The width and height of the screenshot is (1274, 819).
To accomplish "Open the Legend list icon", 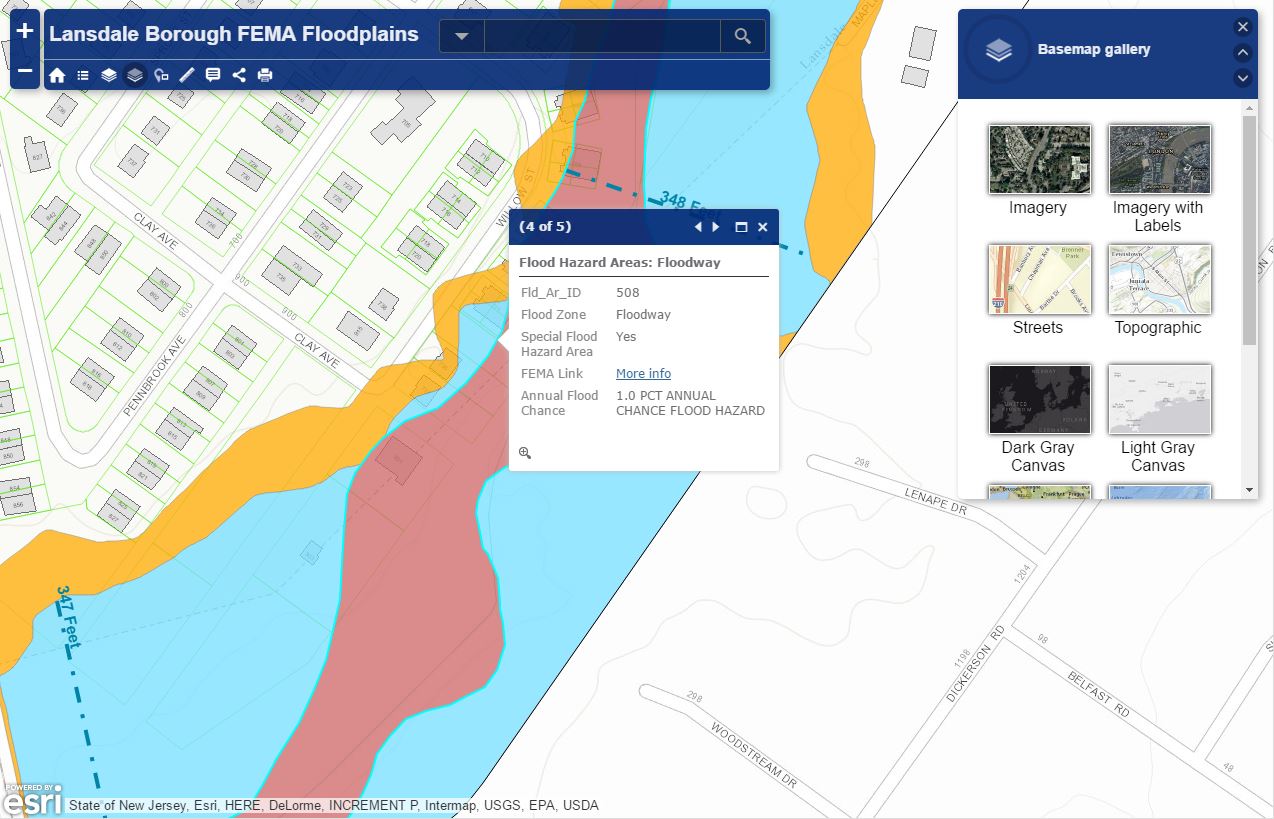I will coord(83,75).
